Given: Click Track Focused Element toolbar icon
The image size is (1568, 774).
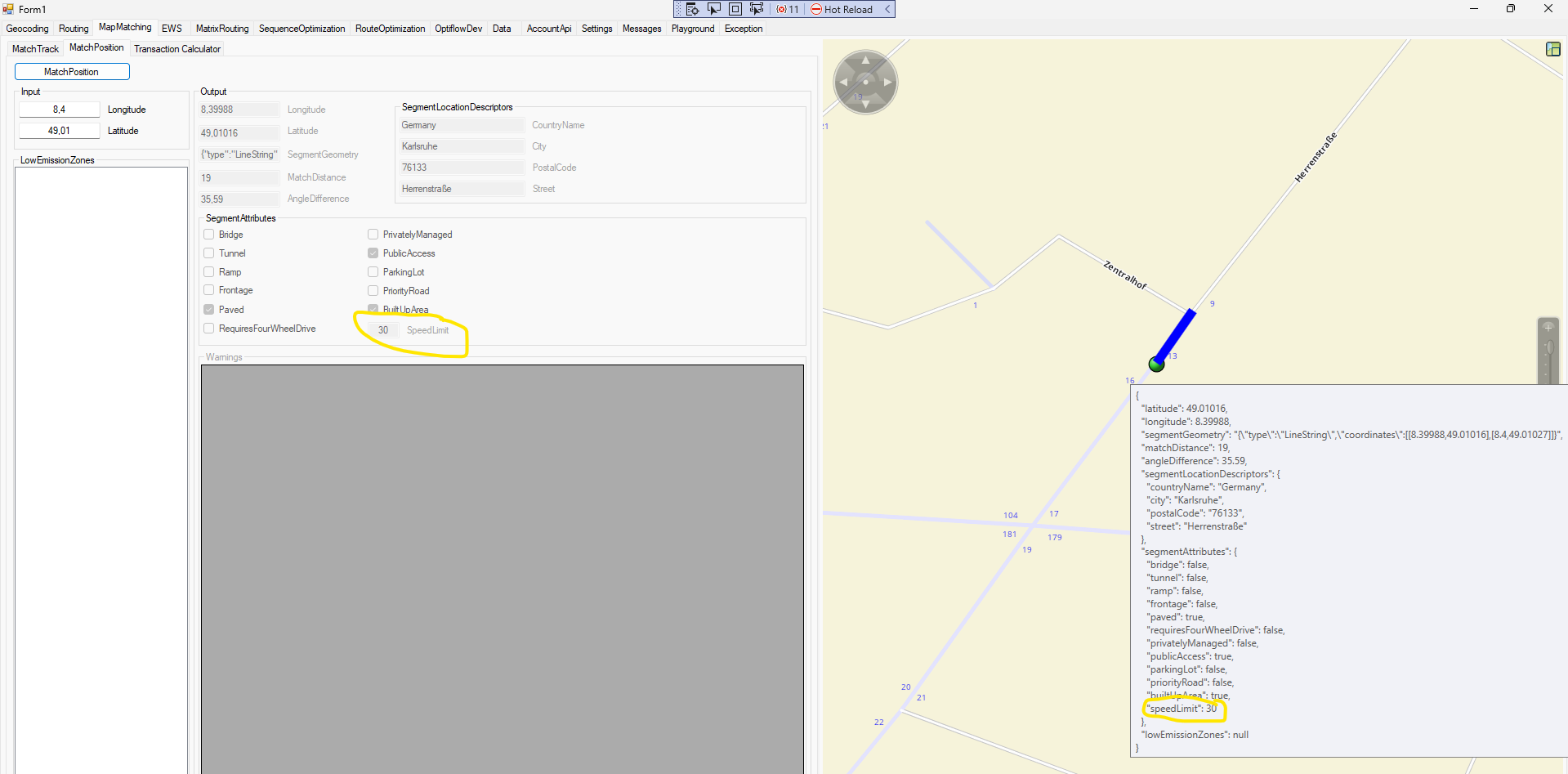Looking at the screenshot, I should tap(757, 9).
